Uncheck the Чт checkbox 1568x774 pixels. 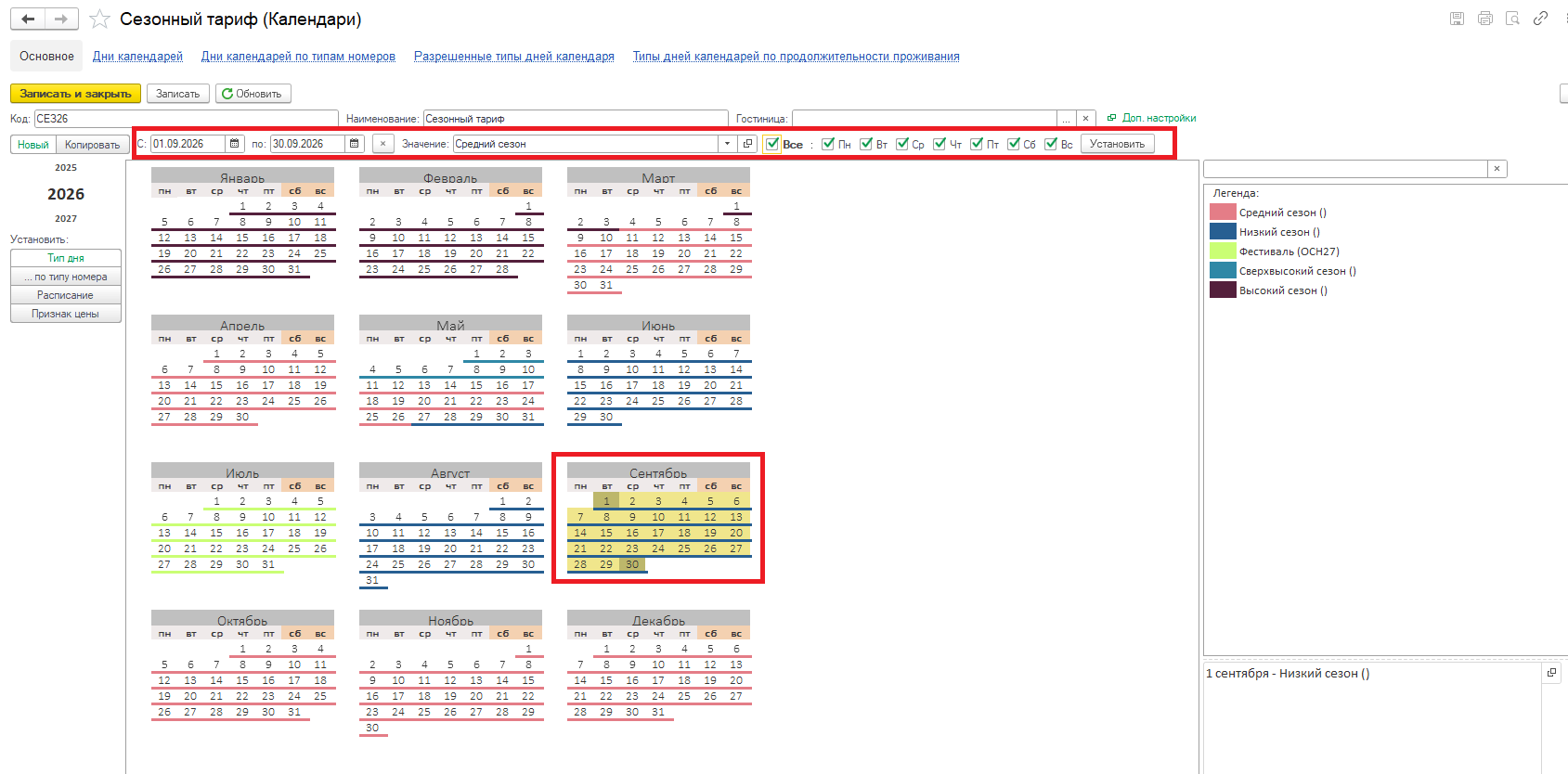point(940,144)
